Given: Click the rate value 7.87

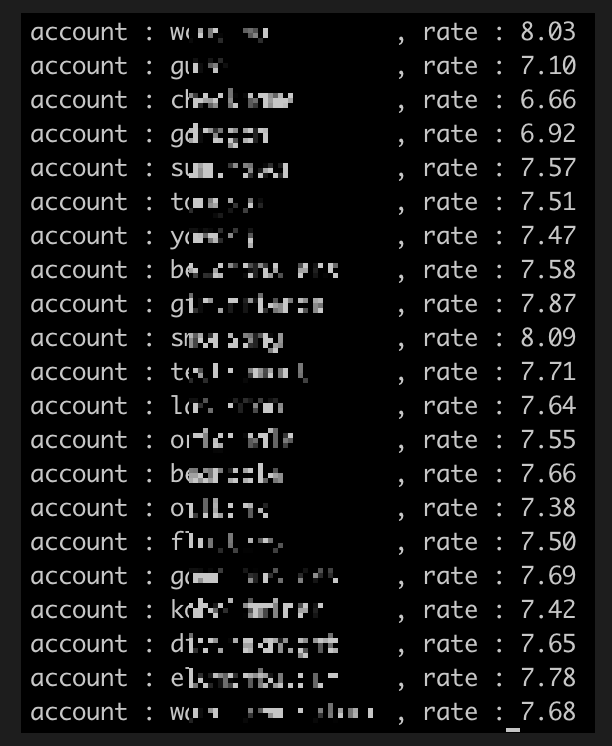Looking at the screenshot, I should tap(548, 304).
